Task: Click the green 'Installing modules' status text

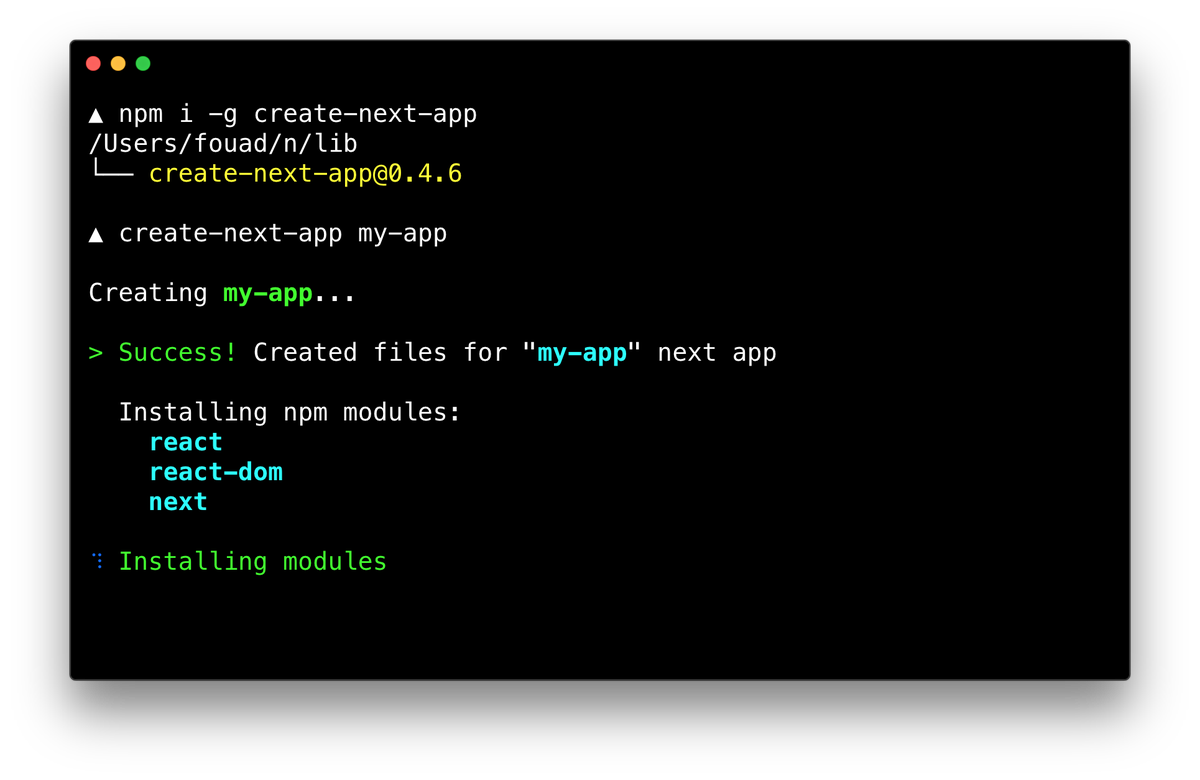Action: click(x=253, y=562)
